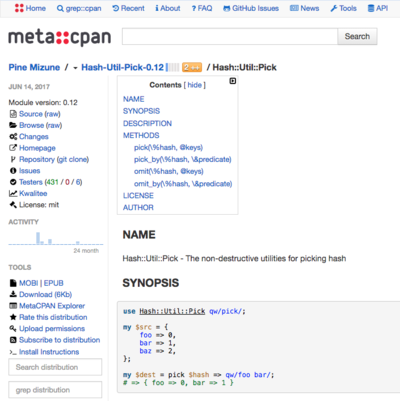Viewport: 400px width, 401px height.
Task: Jump to METHODS in contents
Action: click(141, 135)
